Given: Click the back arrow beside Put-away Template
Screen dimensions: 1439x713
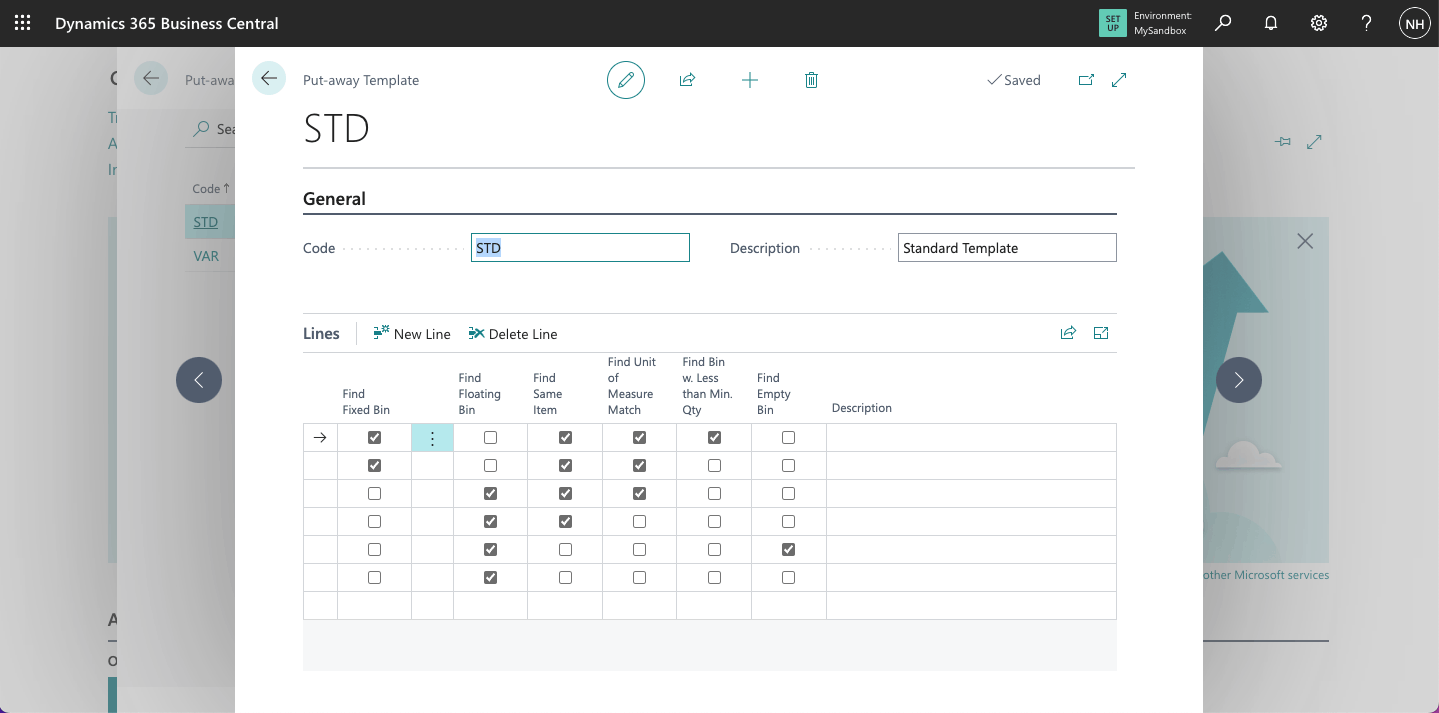Looking at the screenshot, I should point(268,78).
